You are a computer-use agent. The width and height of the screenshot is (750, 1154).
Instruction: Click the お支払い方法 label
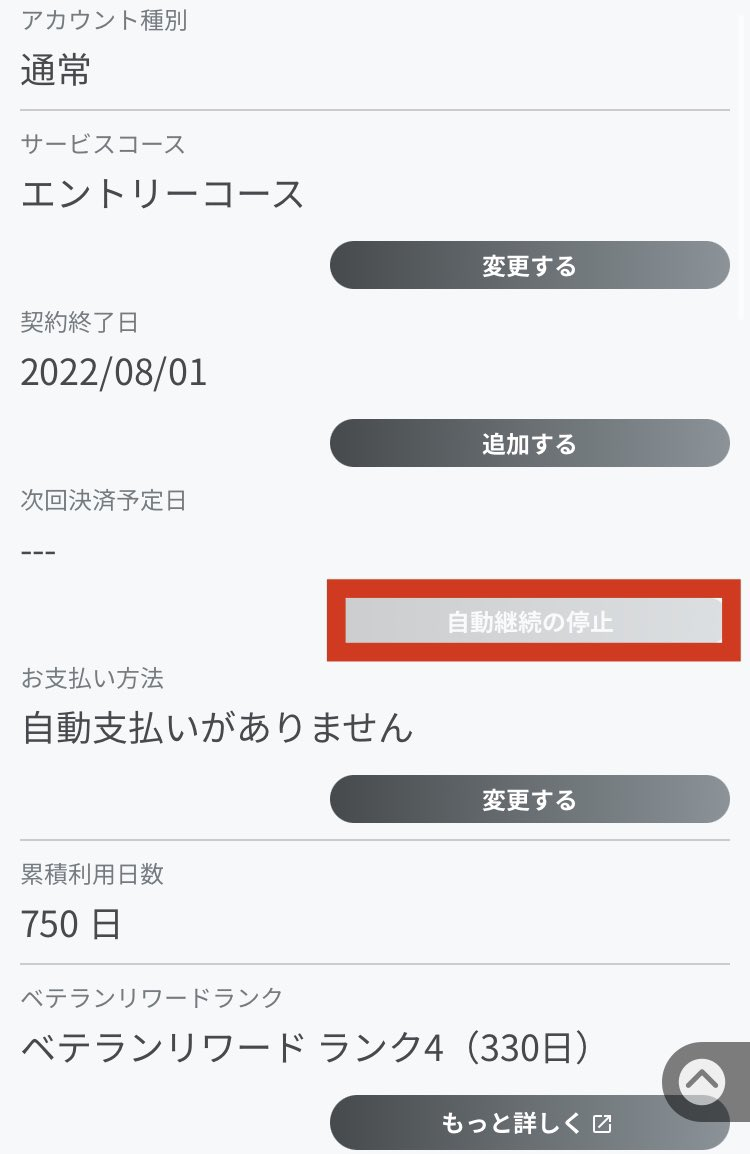[92, 679]
